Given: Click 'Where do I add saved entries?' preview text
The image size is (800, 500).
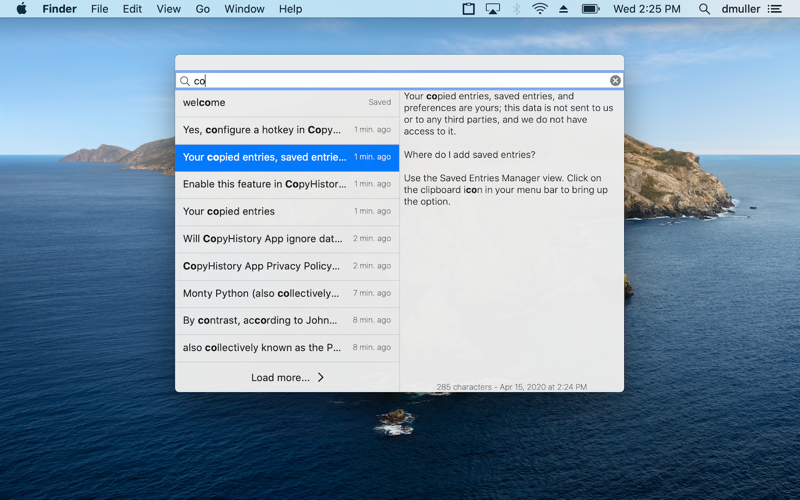Looking at the screenshot, I should (469, 155).
